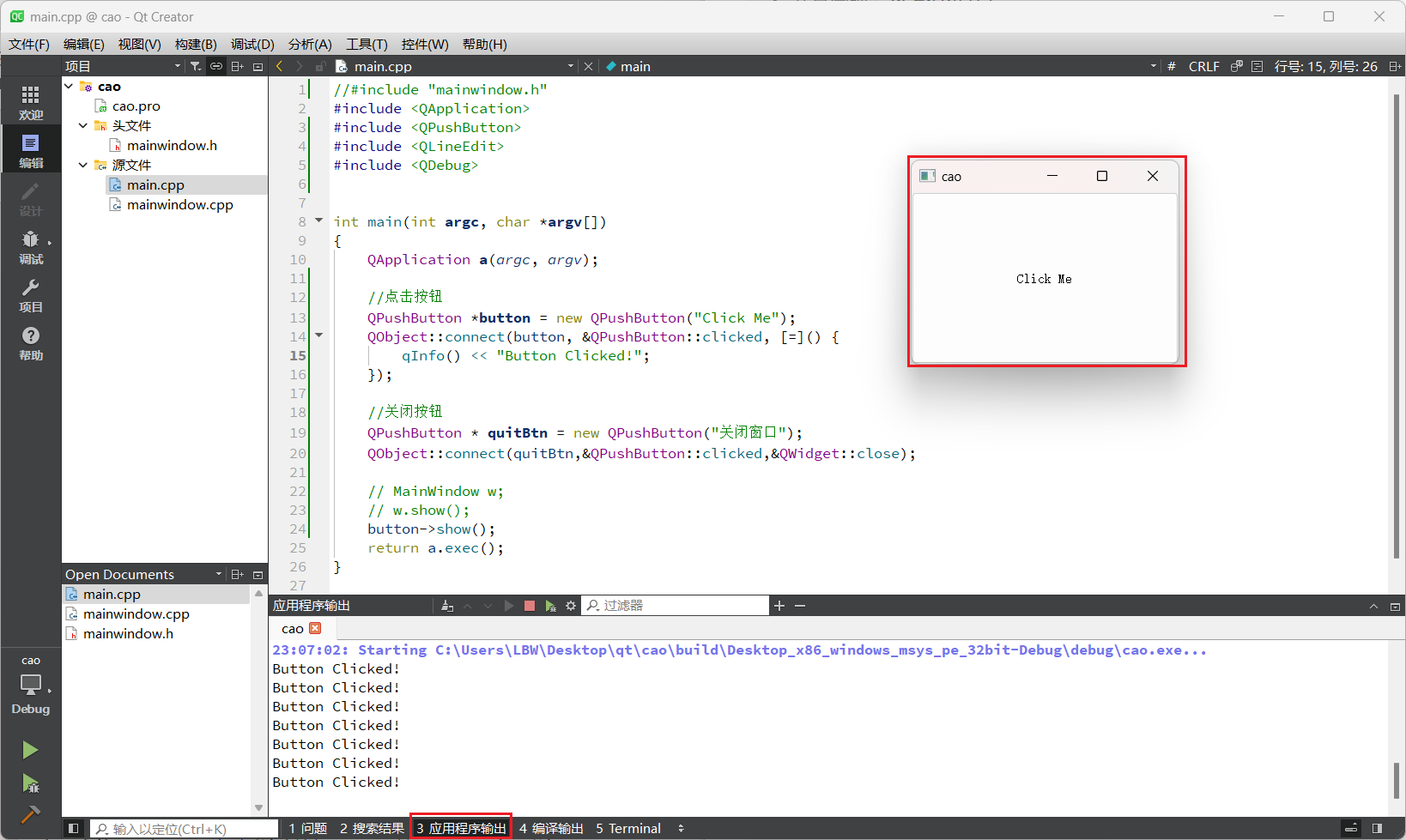Select mainwindow.h in Open Documents list
This screenshot has height=840, width=1406.
click(128, 633)
